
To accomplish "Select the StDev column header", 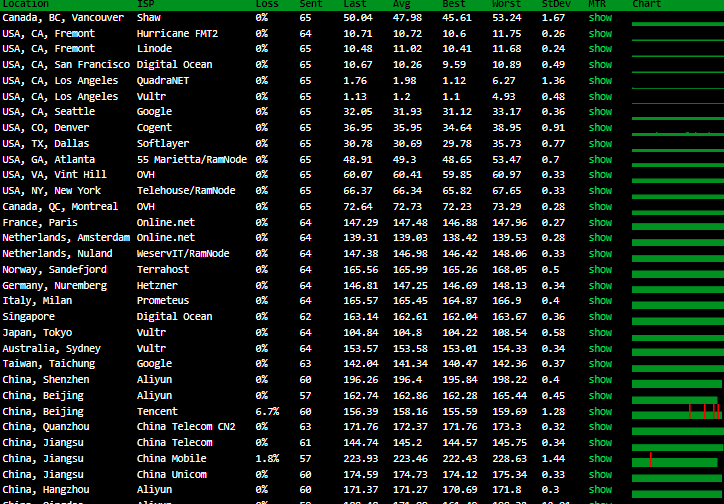I will click(555, 4).
